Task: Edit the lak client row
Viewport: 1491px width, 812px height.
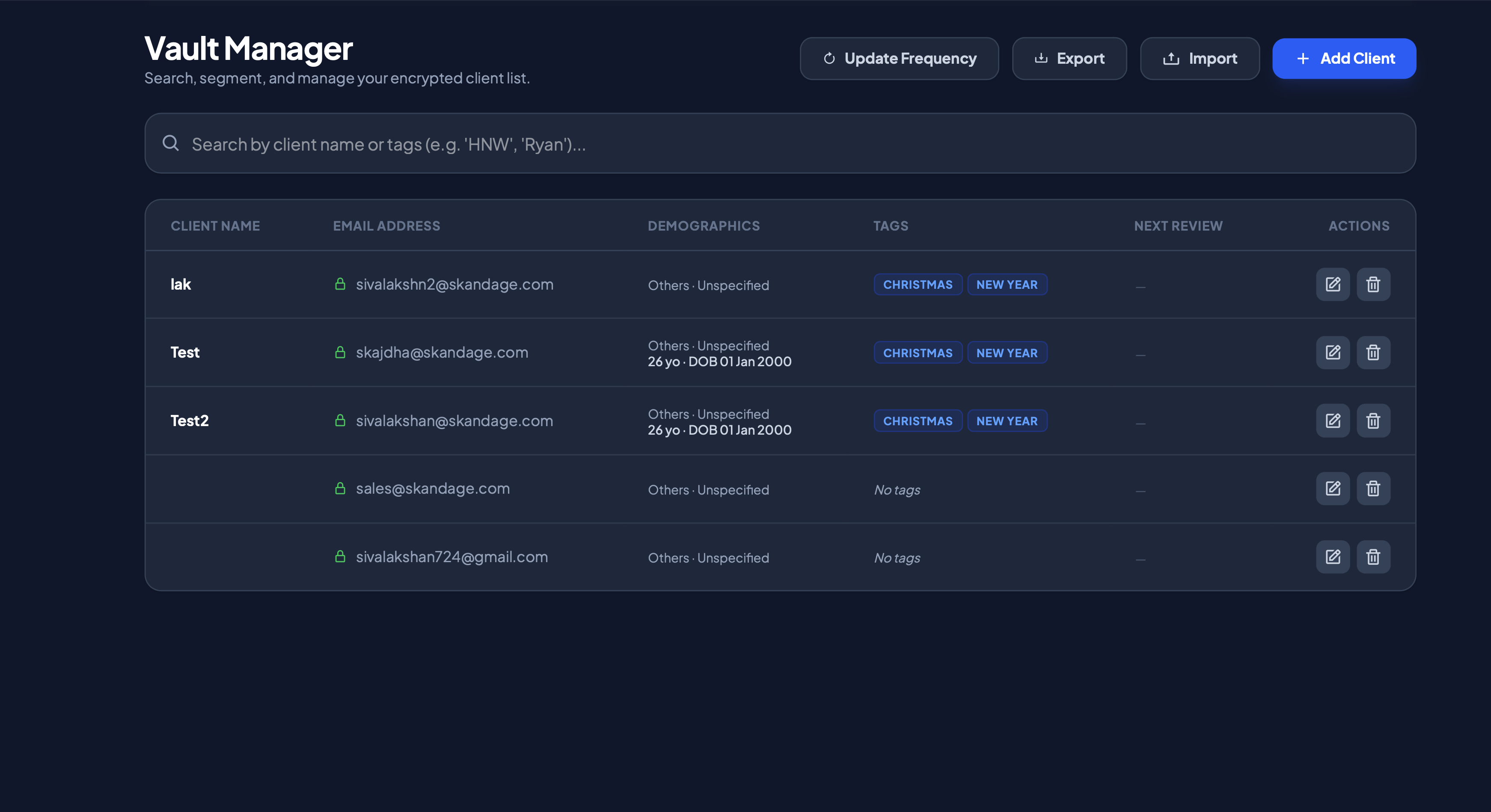Action: click(1332, 284)
